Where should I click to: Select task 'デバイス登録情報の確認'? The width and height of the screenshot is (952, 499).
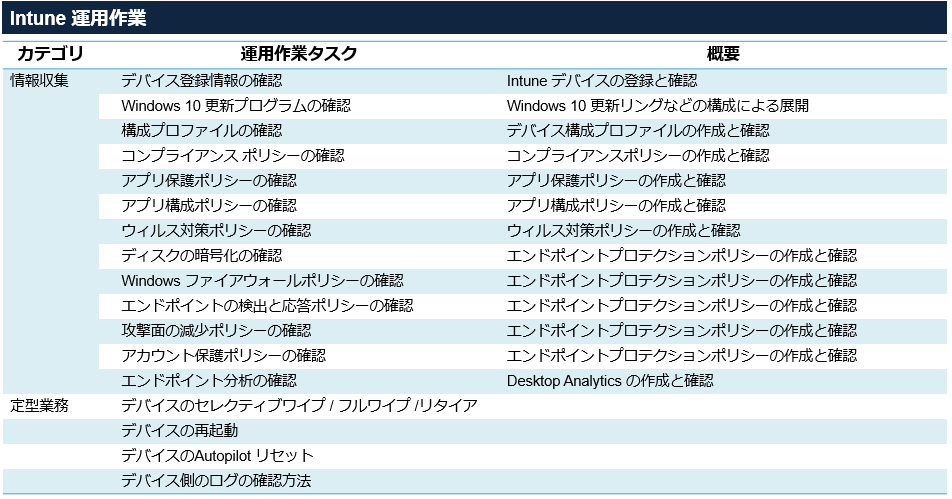coord(202,81)
